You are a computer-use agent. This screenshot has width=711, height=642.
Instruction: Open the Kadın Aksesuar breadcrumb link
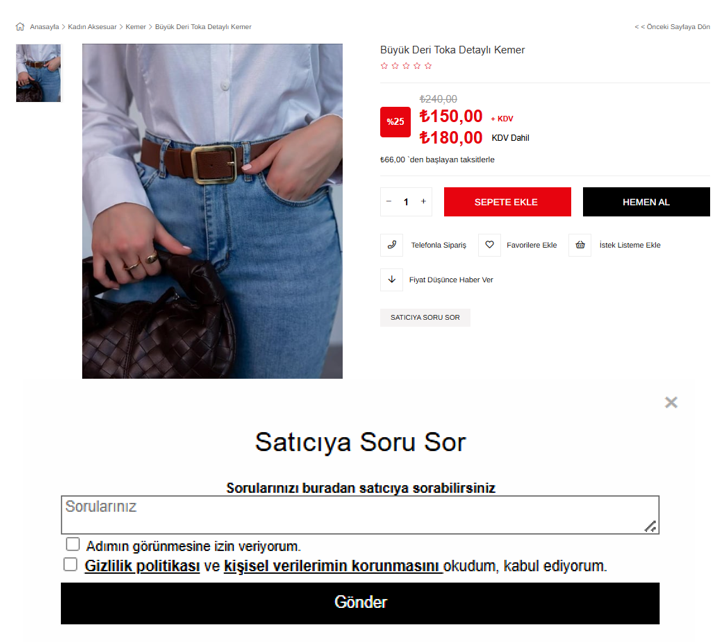point(92,27)
